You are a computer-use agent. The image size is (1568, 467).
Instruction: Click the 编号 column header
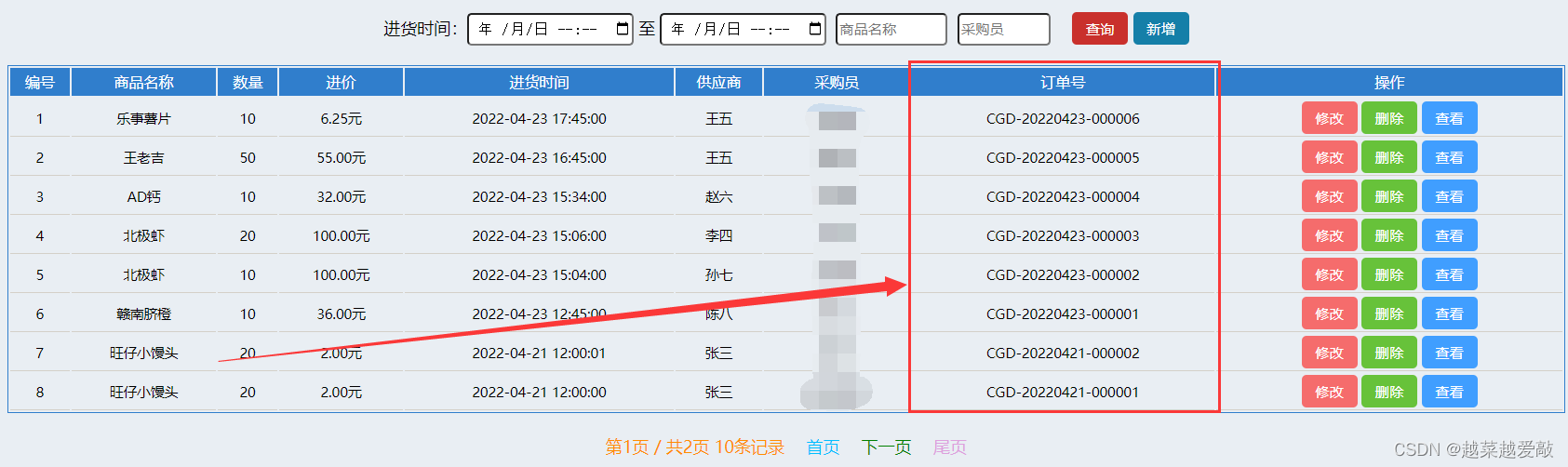(40, 82)
